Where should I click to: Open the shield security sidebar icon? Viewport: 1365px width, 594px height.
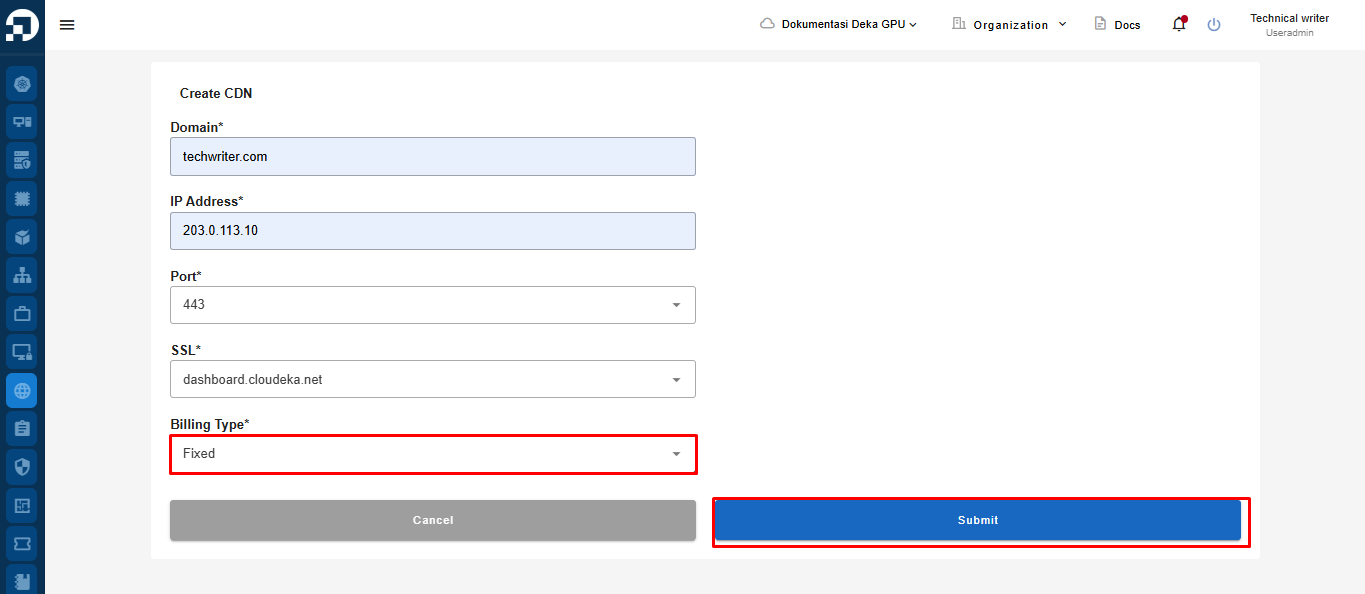(22, 466)
